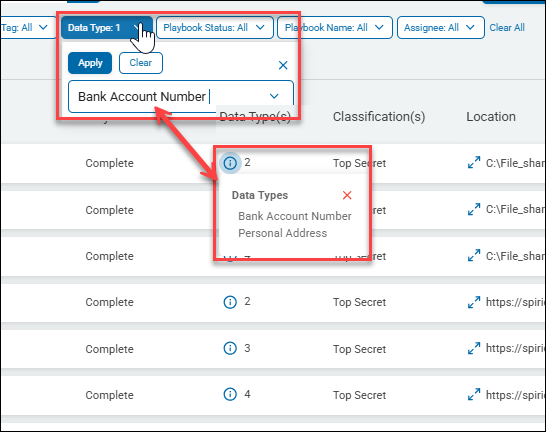Expand the Bank Account Number combo box chevron
The image size is (546, 432).
pyautogui.click(x=274, y=96)
